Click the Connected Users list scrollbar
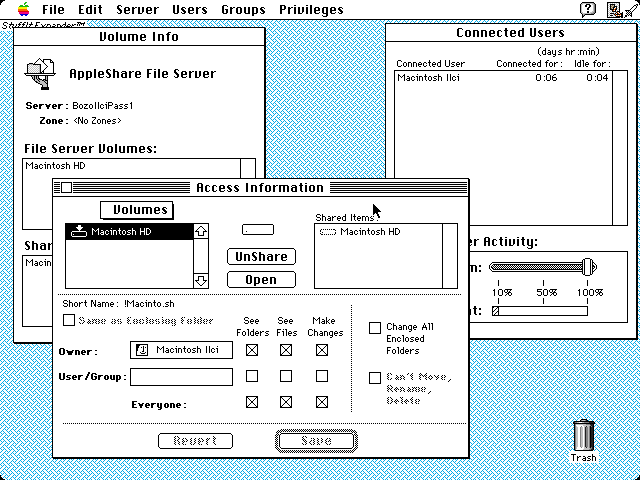640x480 pixels. pyautogui.click(x=620, y=148)
